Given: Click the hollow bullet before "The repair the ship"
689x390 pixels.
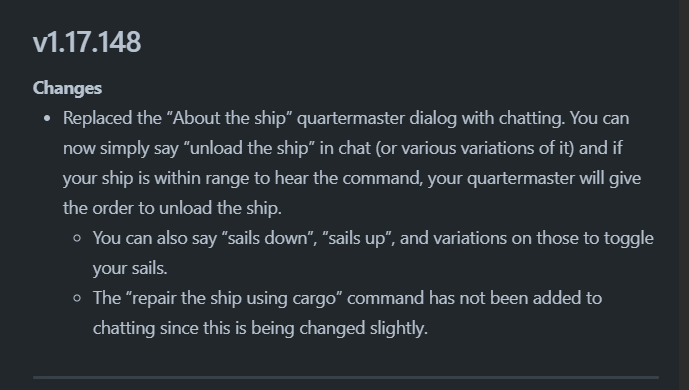Looking at the screenshot, I should click(77, 299).
